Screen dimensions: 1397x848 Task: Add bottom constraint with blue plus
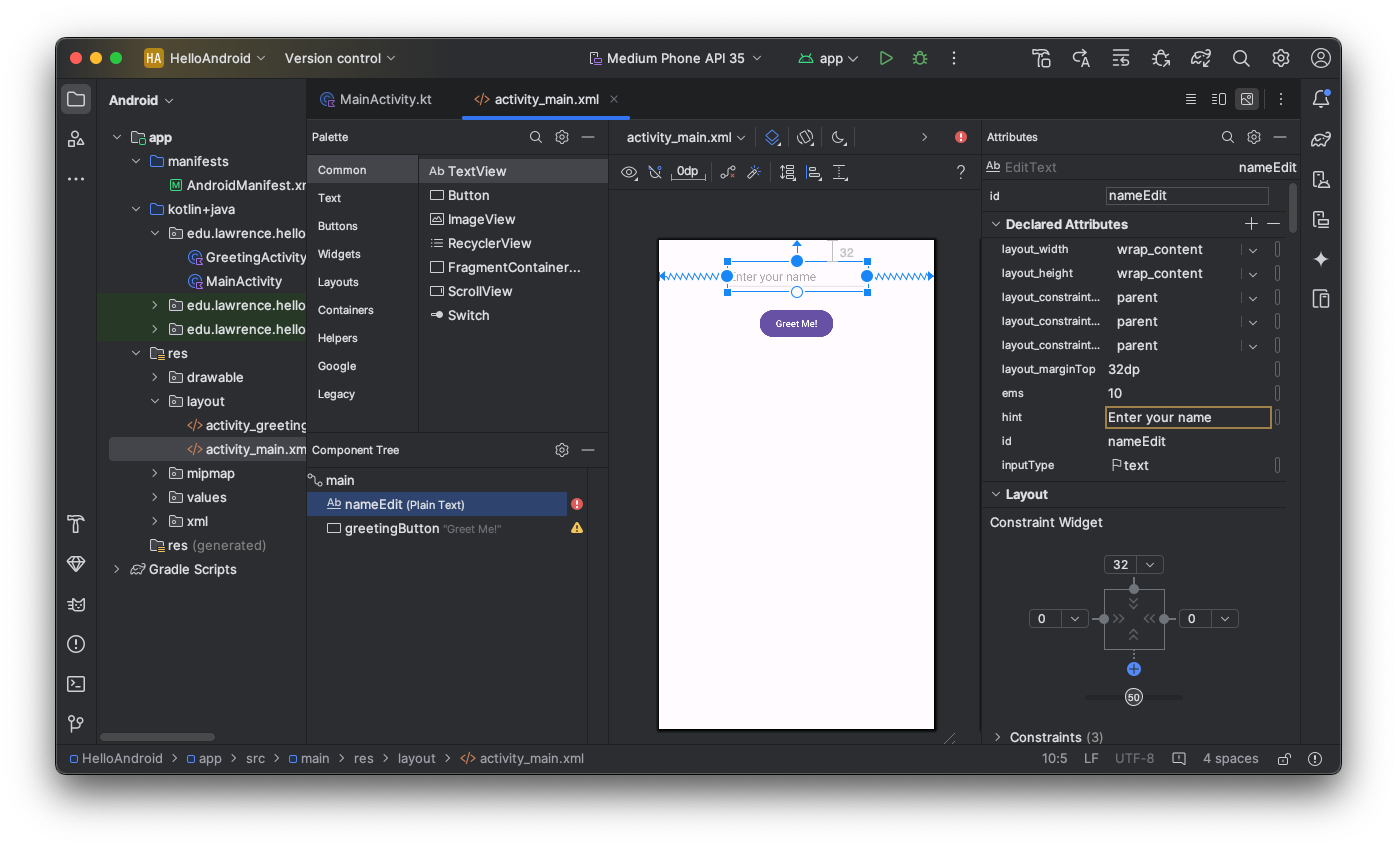pos(1133,669)
